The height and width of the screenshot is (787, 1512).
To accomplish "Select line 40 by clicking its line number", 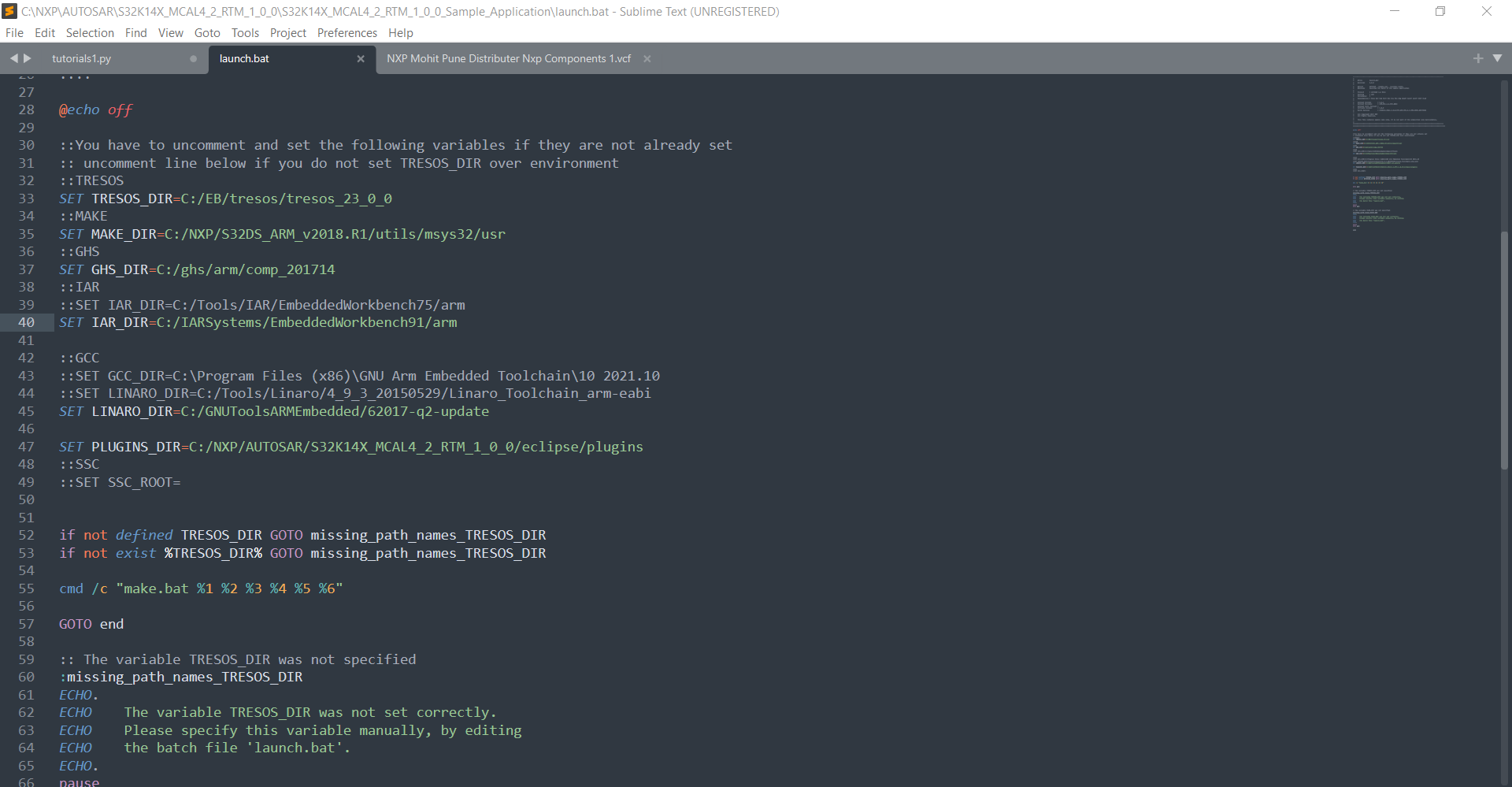I will click(x=27, y=322).
